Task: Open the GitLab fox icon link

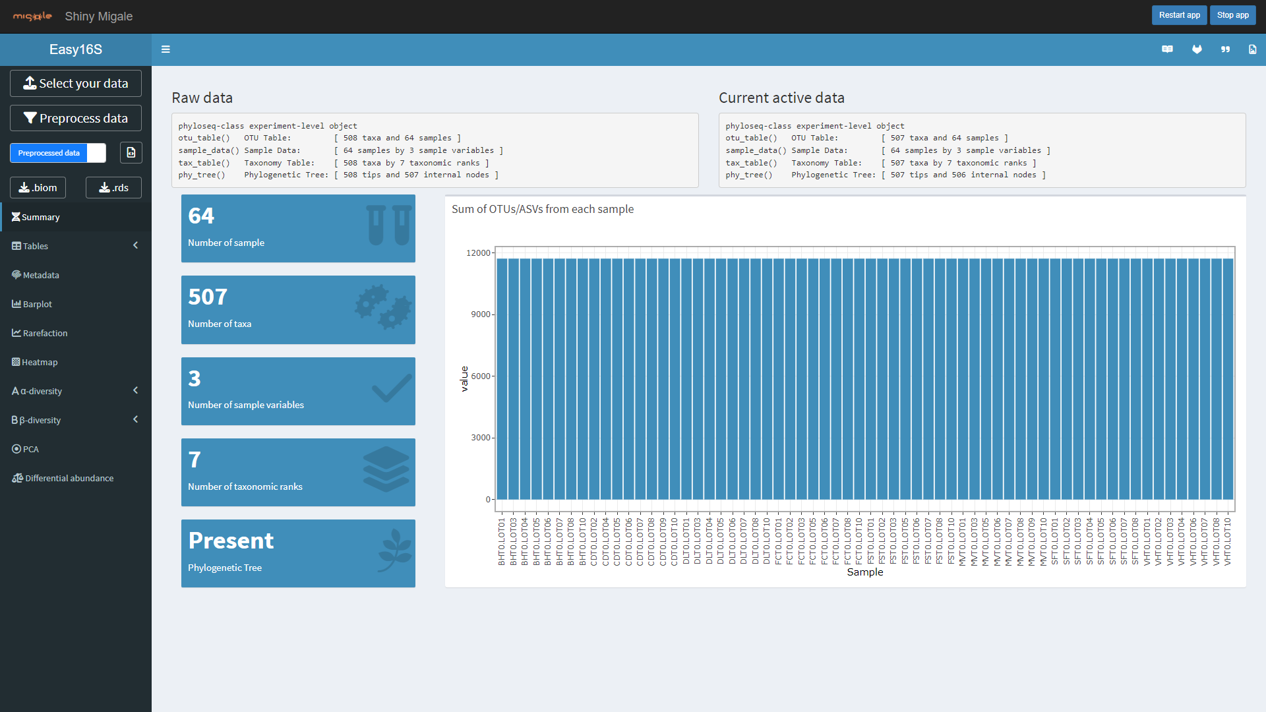Action: (1196, 49)
